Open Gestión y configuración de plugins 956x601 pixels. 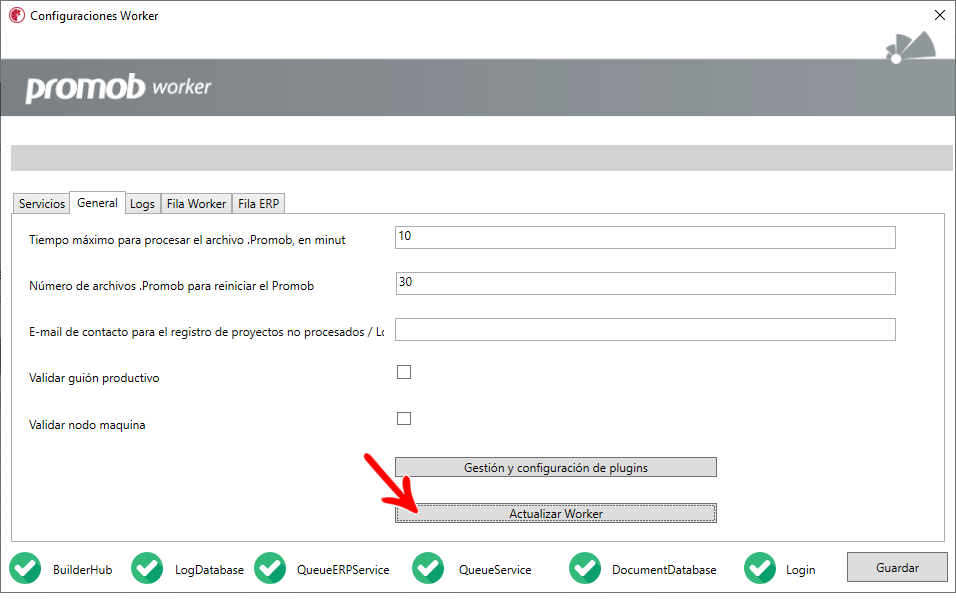(x=555, y=468)
